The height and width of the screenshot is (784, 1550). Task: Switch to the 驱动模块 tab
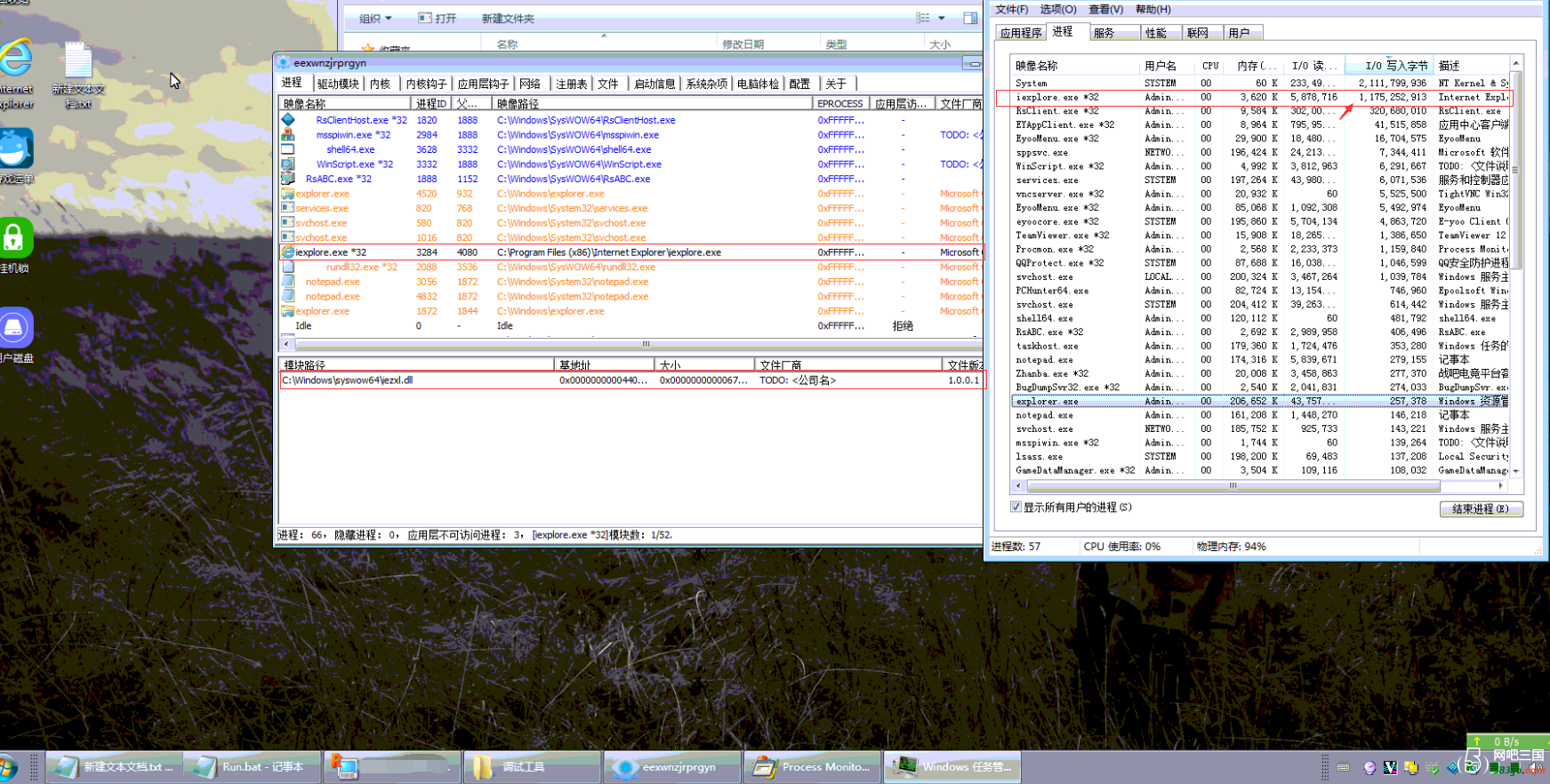pos(338,84)
